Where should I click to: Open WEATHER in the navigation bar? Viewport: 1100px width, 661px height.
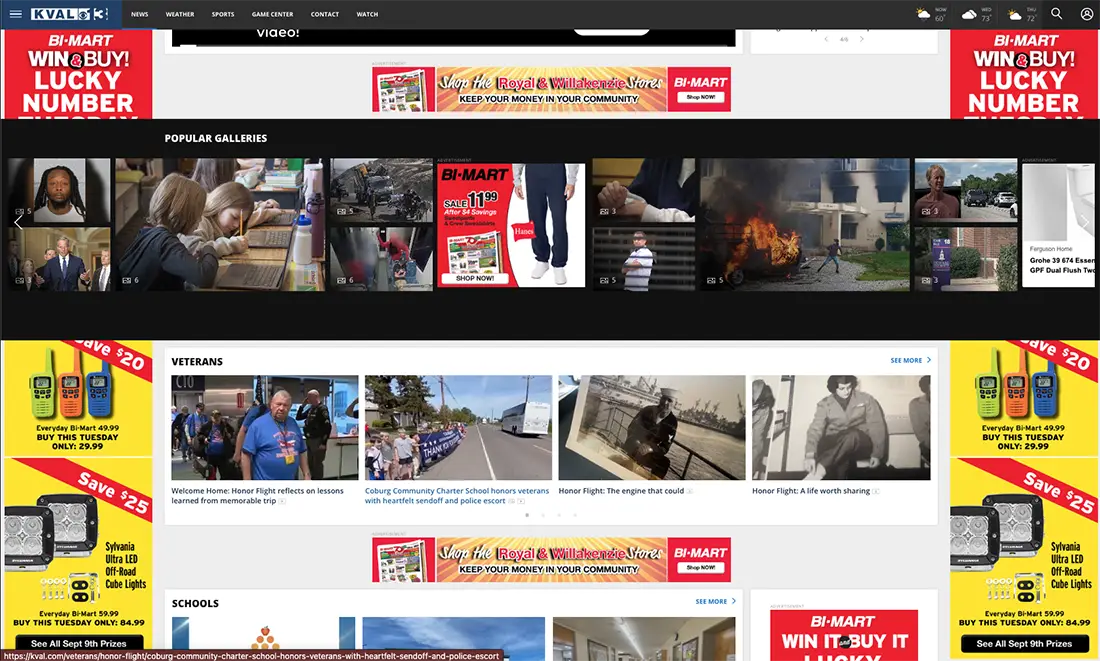point(180,14)
